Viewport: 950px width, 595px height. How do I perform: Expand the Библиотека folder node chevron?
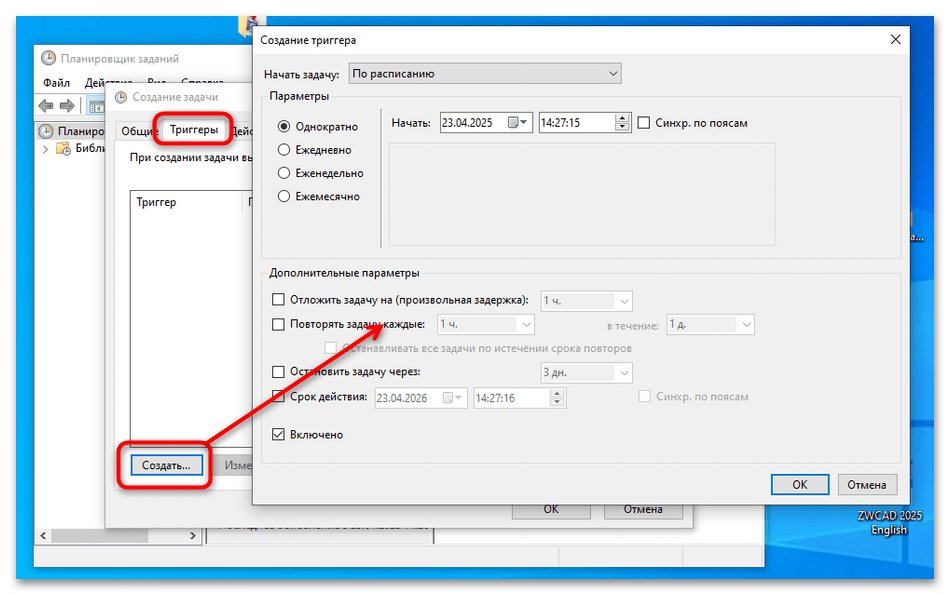(45, 148)
